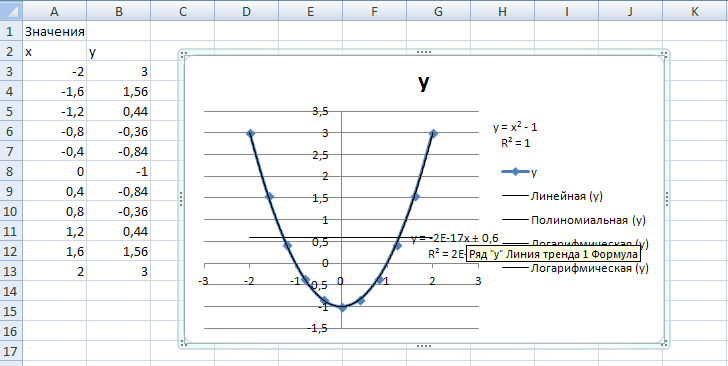The width and height of the screenshot is (728, 366).
Task: Select row header 8
Action: tap(11, 172)
